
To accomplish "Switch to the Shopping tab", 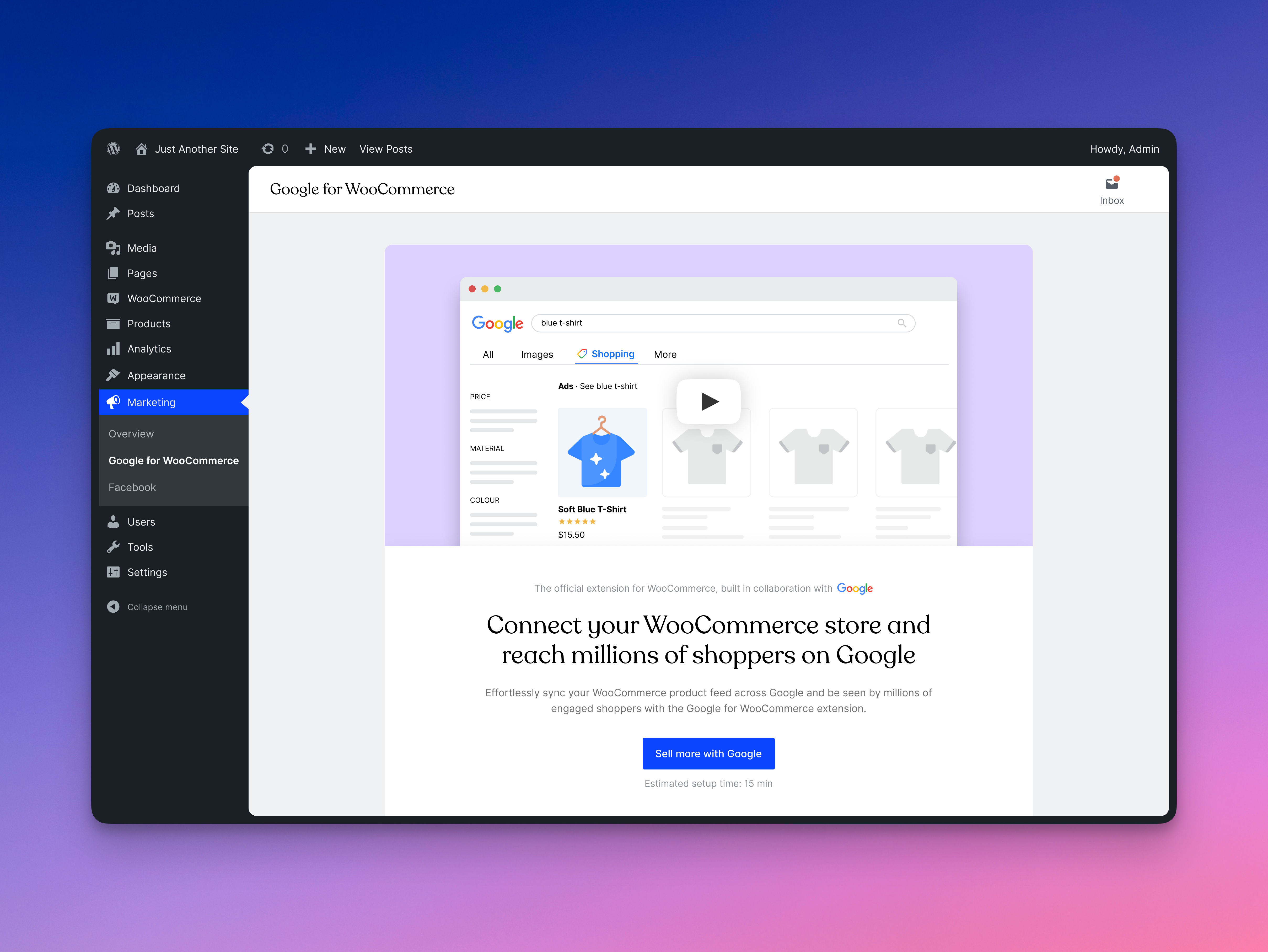I will pos(606,354).
